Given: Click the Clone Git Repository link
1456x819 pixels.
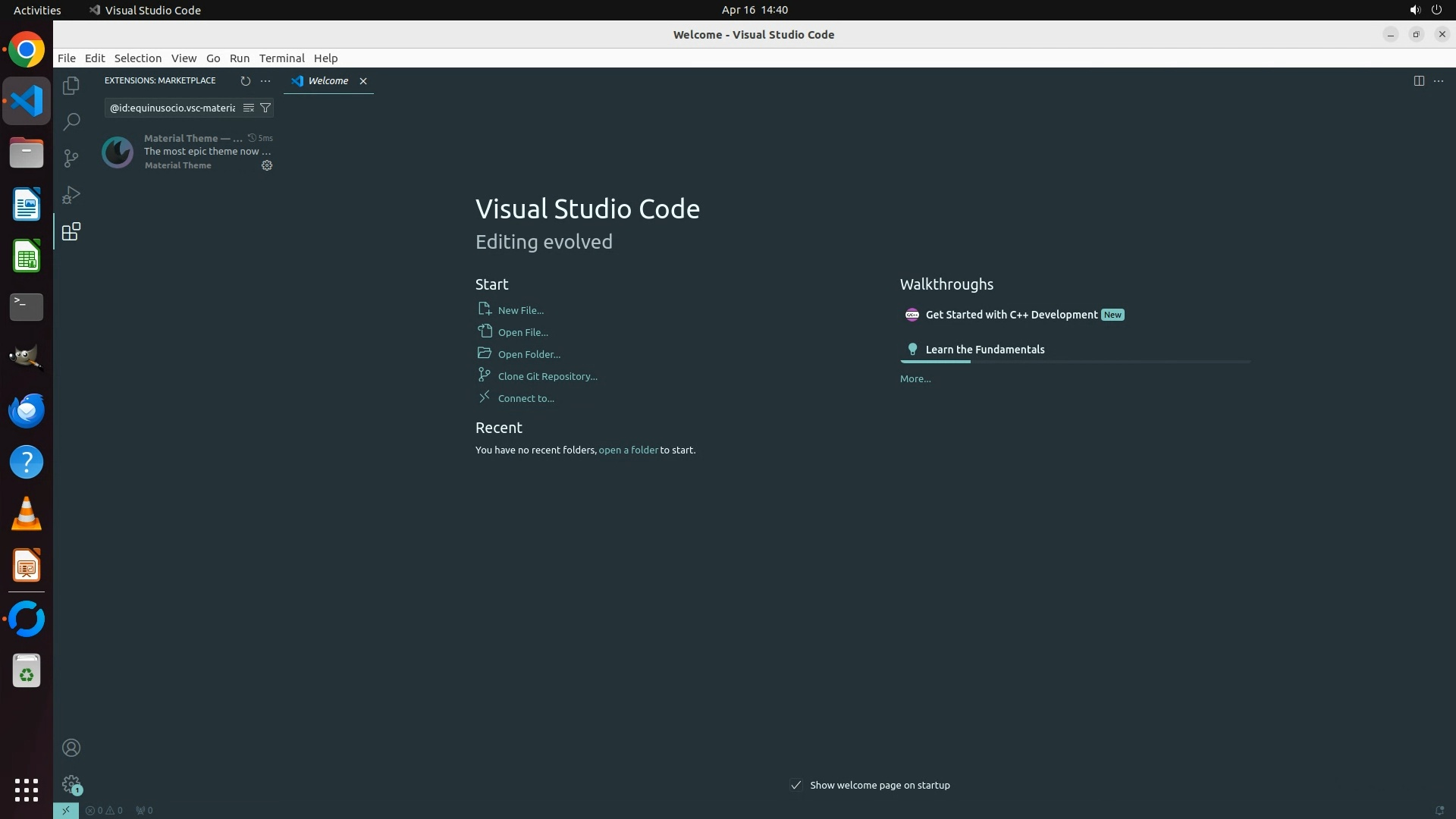Looking at the screenshot, I should (x=547, y=376).
